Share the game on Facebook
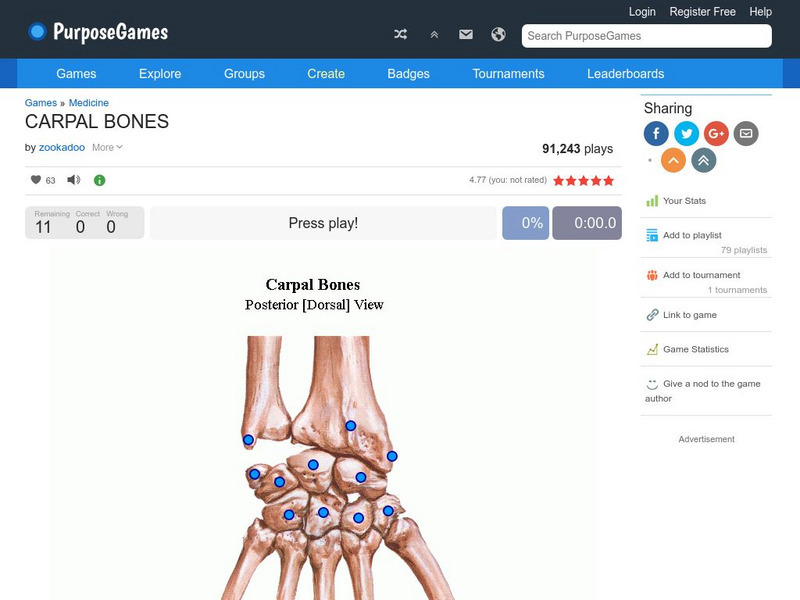Viewport: 800px width, 600px height. [x=656, y=133]
